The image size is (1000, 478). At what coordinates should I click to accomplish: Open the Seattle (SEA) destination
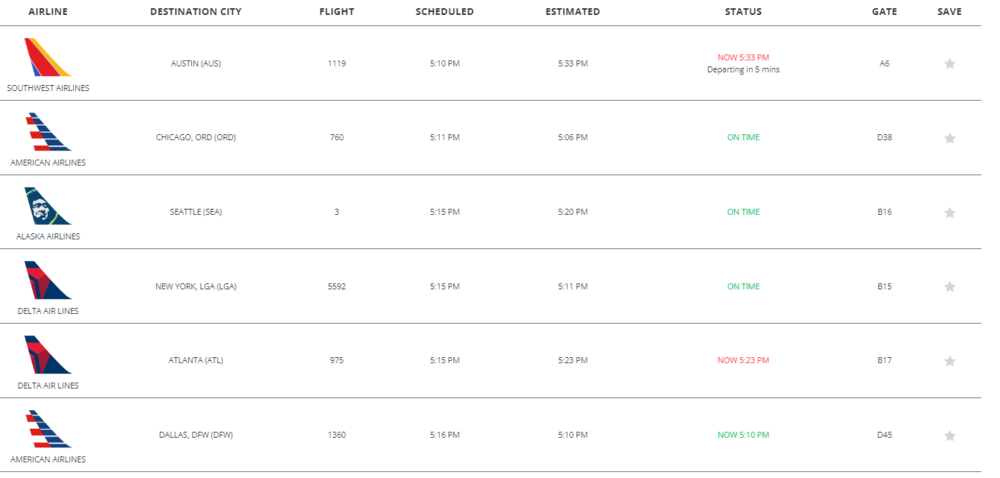tap(196, 212)
